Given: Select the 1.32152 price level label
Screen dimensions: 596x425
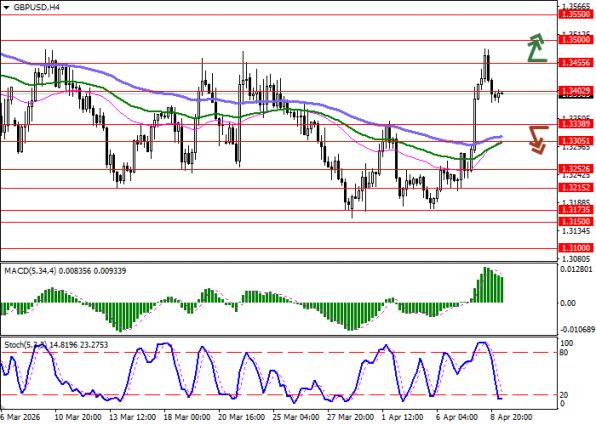Looking at the screenshot, I should point(576,187).
